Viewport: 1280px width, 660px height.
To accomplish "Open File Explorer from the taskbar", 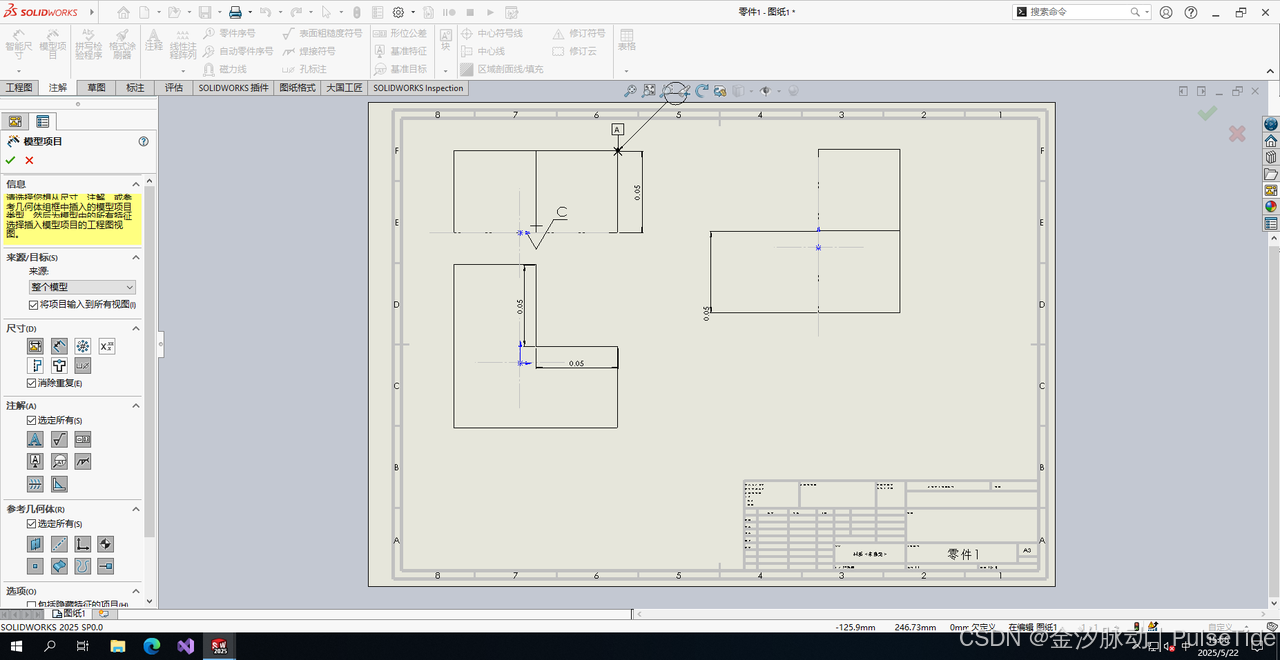I will tap(117, 646).
